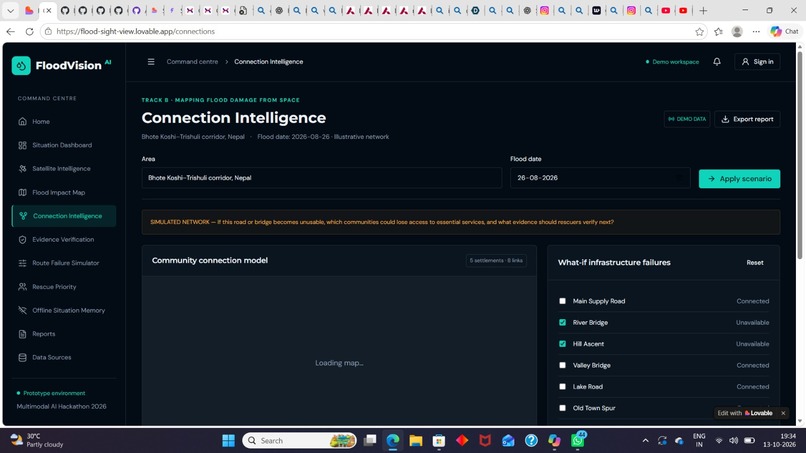Click the Loading map placeholder text
The image size is (806, 453).
point(339,363)
